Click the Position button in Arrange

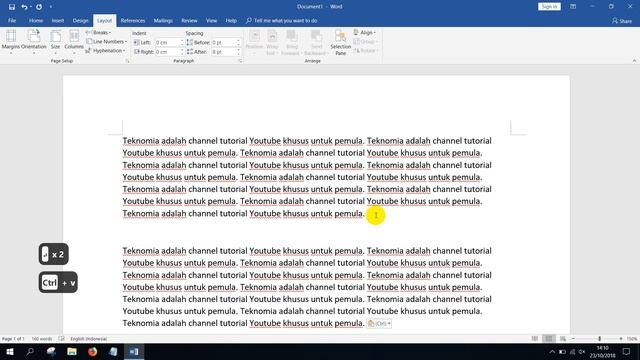pyautogui.click(x=254, y=42)
